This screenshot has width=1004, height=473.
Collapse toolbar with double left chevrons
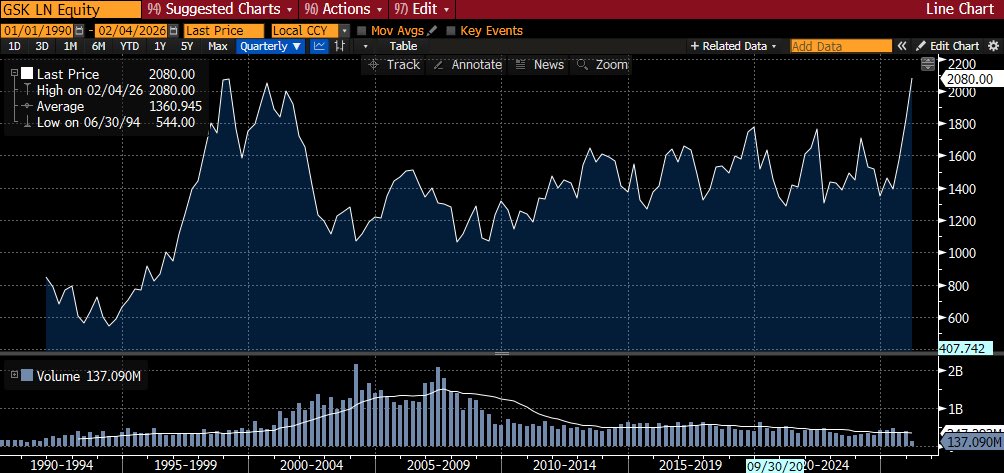pos(902,46)
